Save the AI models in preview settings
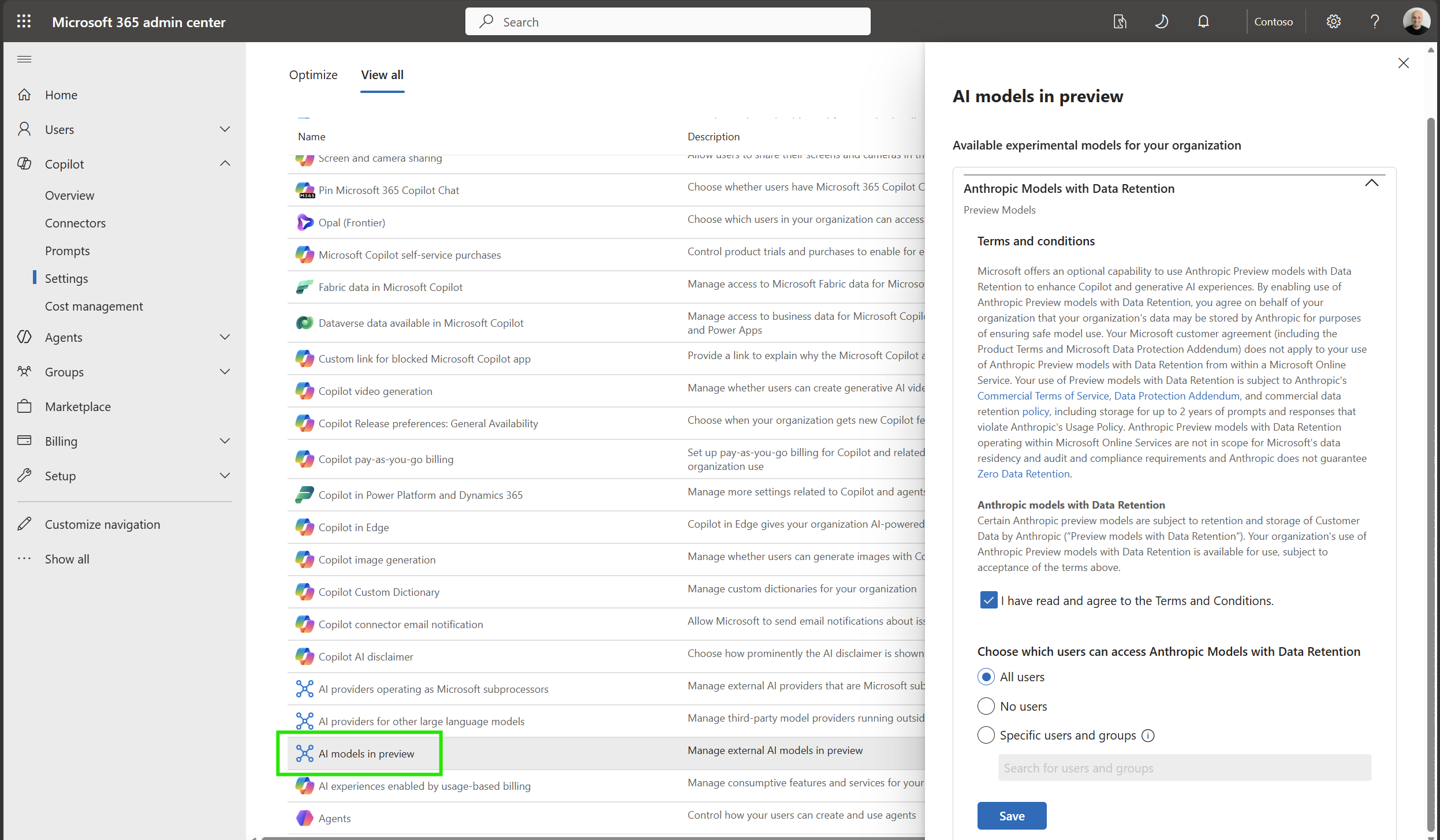 click(x=1012, y=816)
